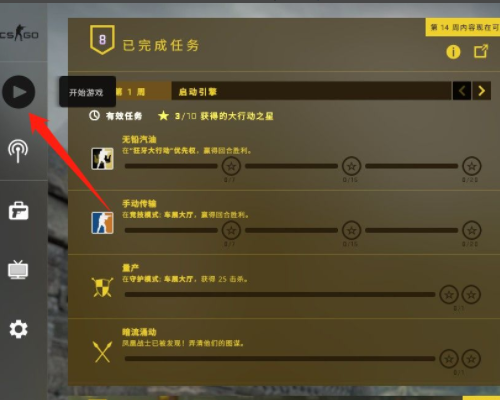Open settings gear in sidebar

18,329
